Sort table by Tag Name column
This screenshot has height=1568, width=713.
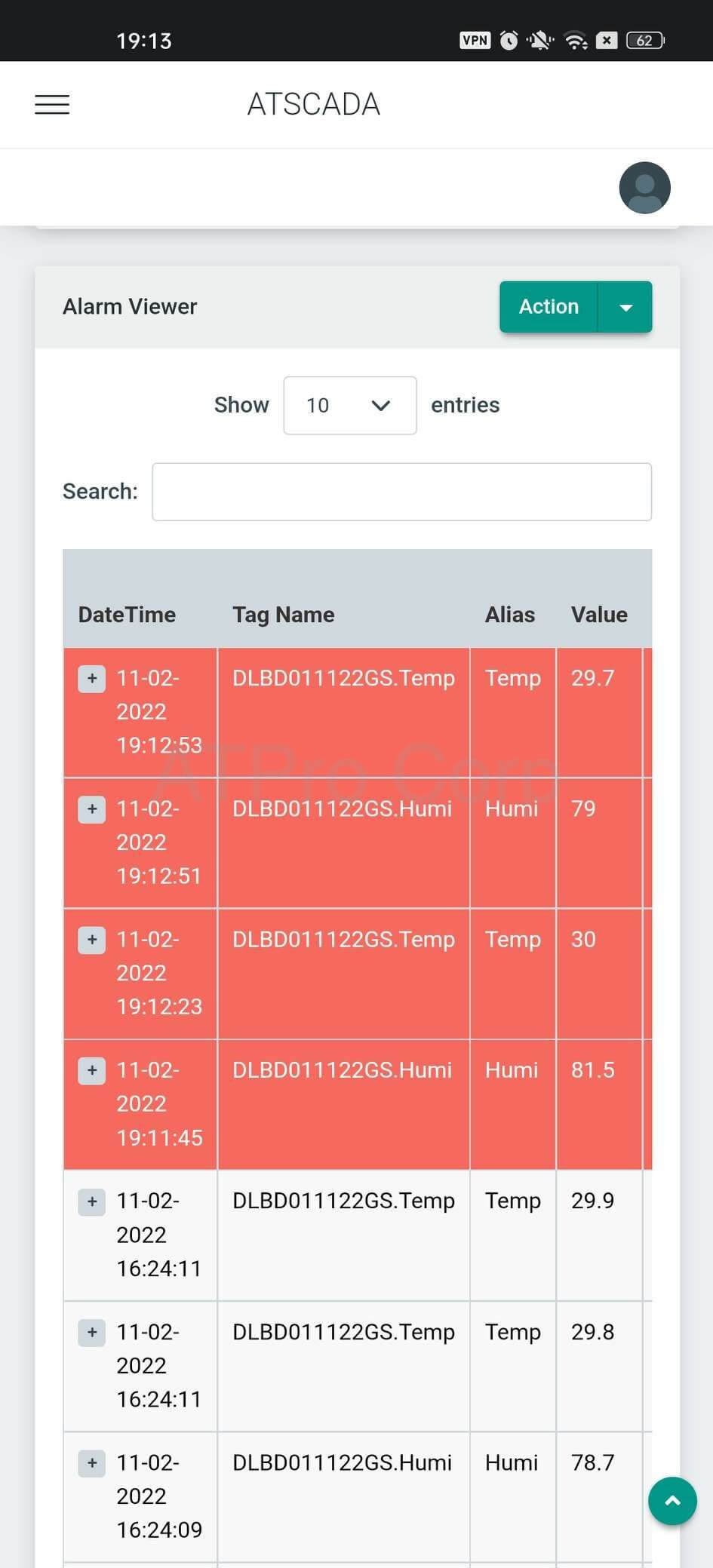pyautogui.click(x=283, y=615)
